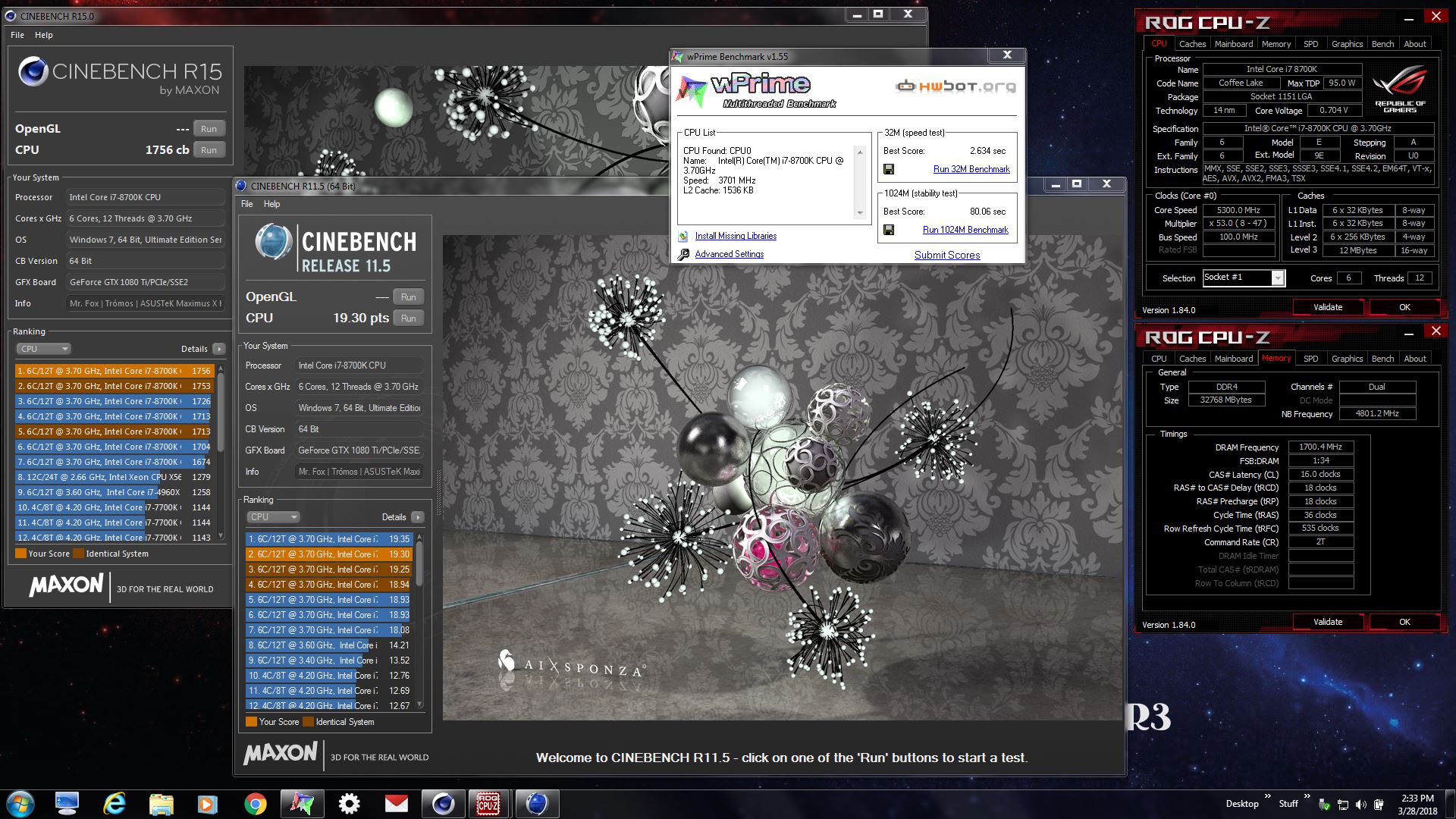Screen dimensions: 1456x819
Task: Switch to Caches tab in upper CPU-Z
Action: click(1192, 44)
